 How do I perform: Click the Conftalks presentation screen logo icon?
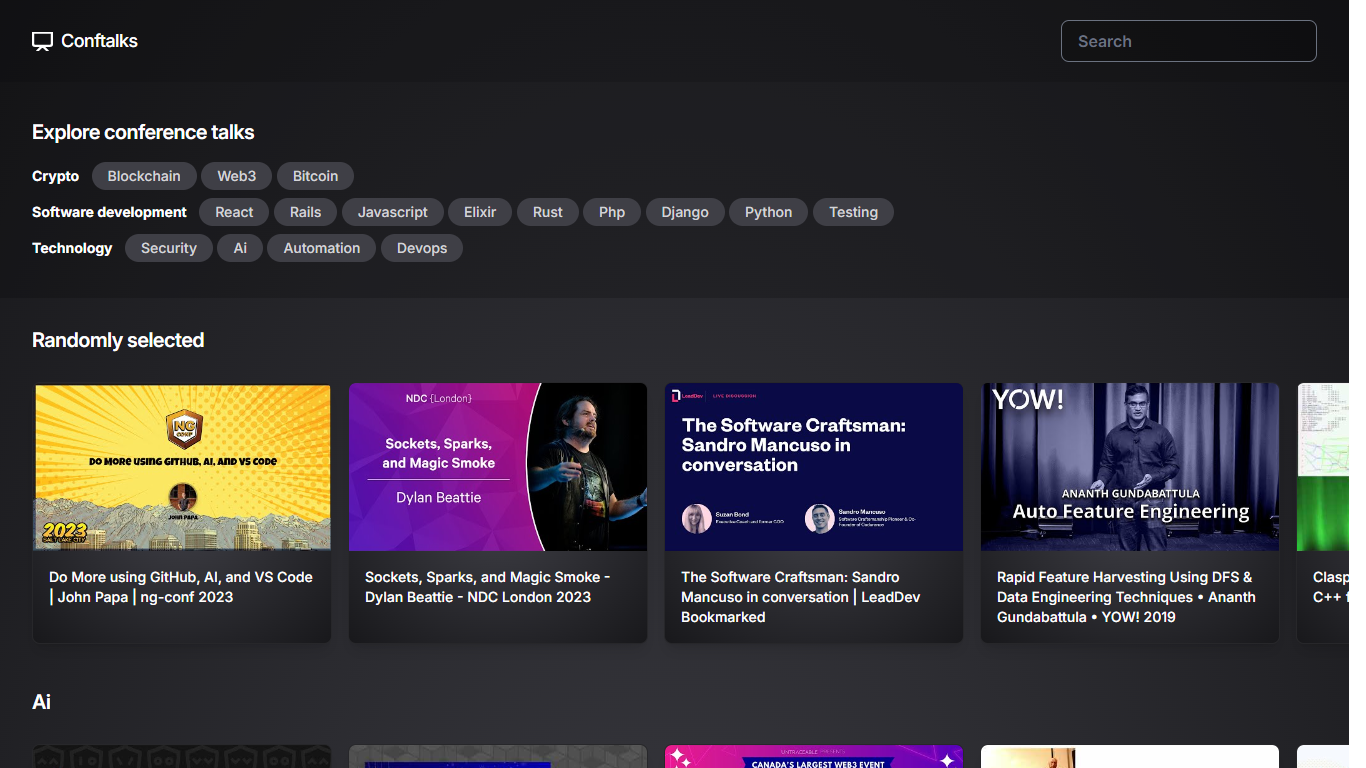point(42,41)
